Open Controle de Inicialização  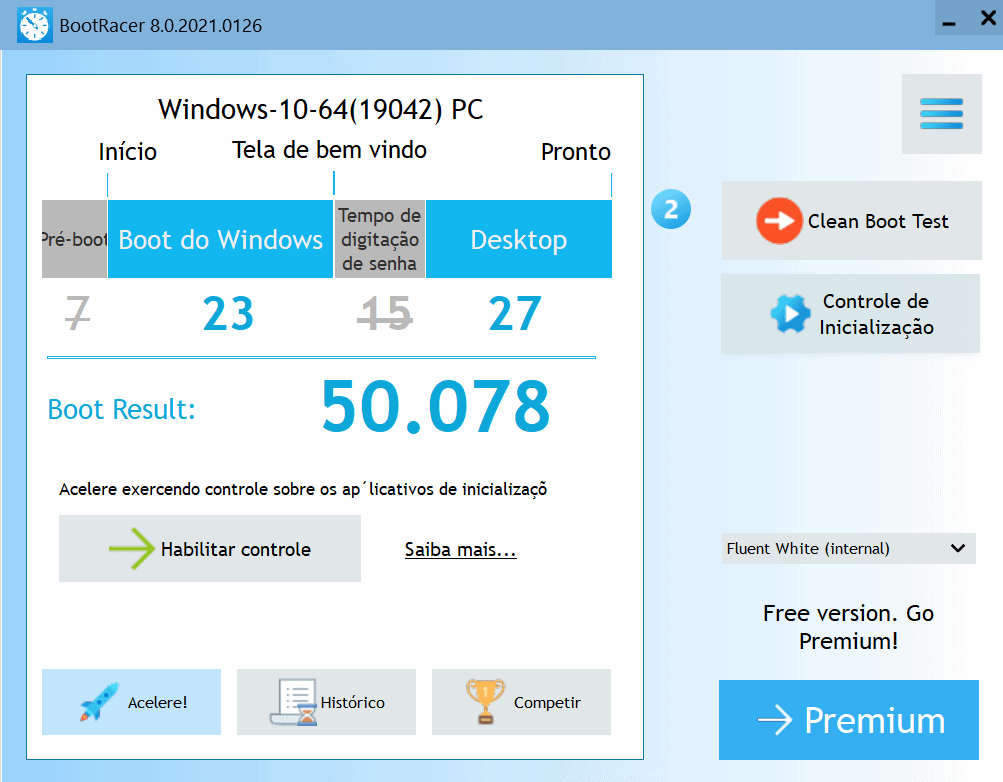point(850,314)
